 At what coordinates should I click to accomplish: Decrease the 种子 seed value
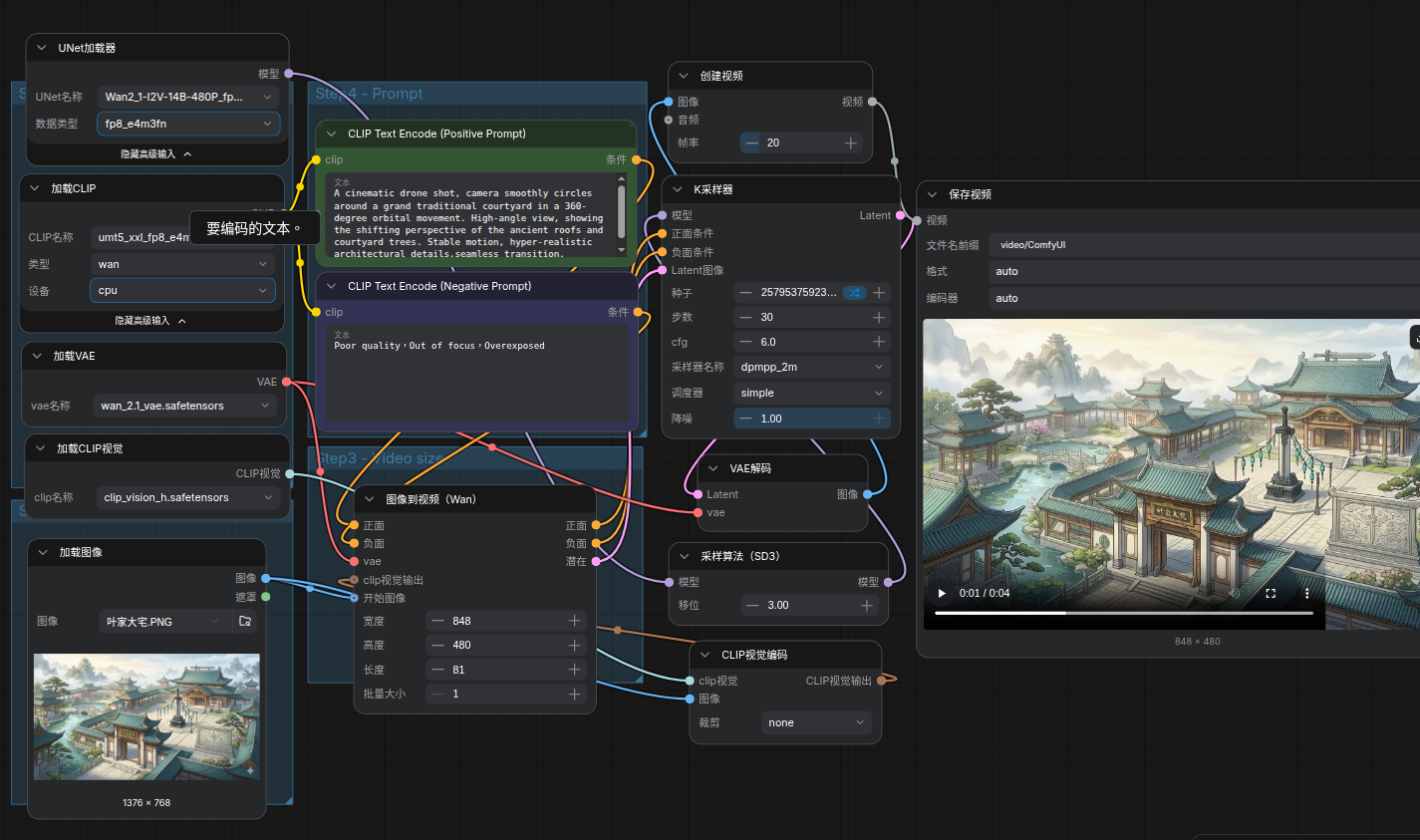pos(744,293)
